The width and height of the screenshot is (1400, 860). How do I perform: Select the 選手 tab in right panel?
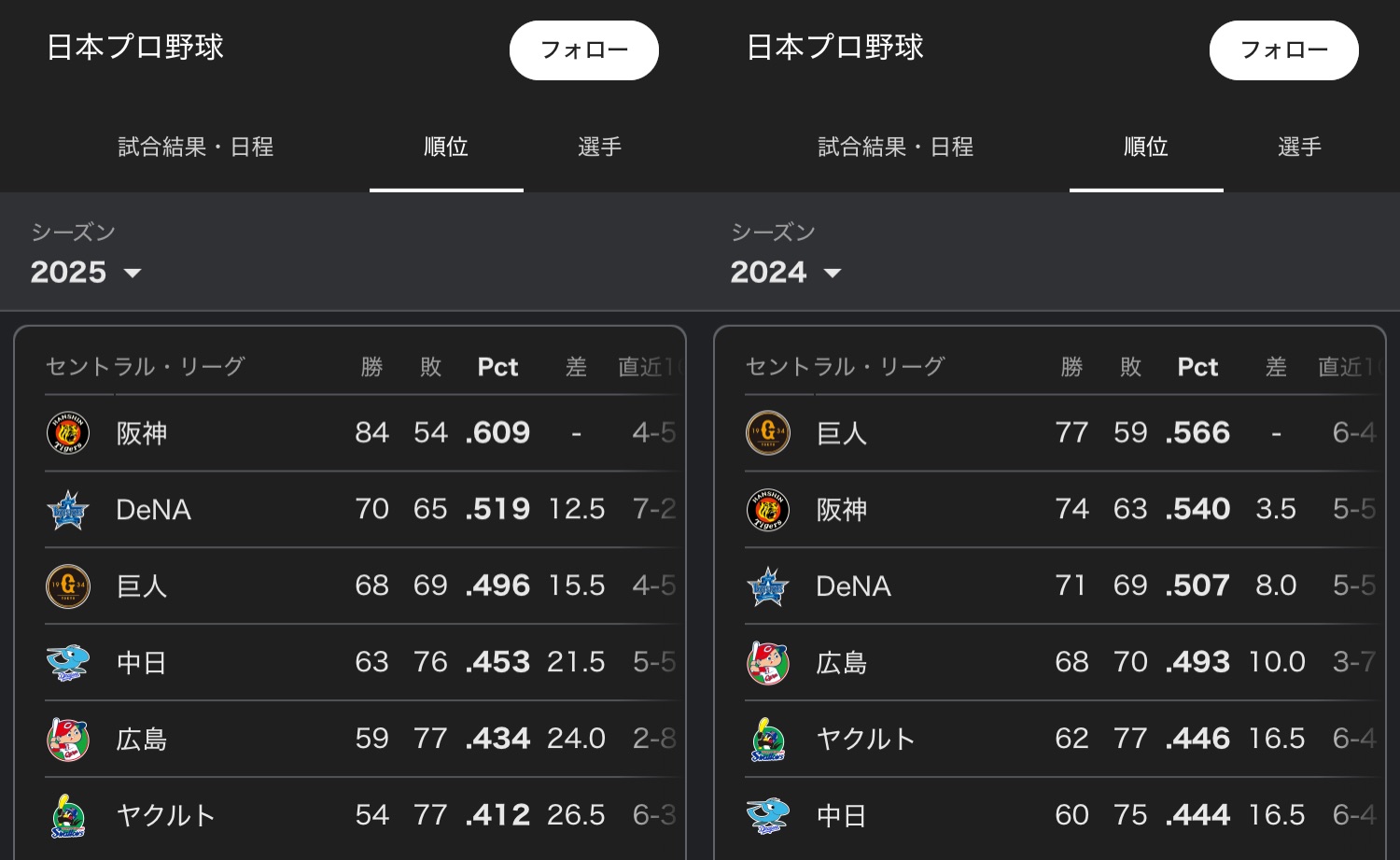point(1299,147)
